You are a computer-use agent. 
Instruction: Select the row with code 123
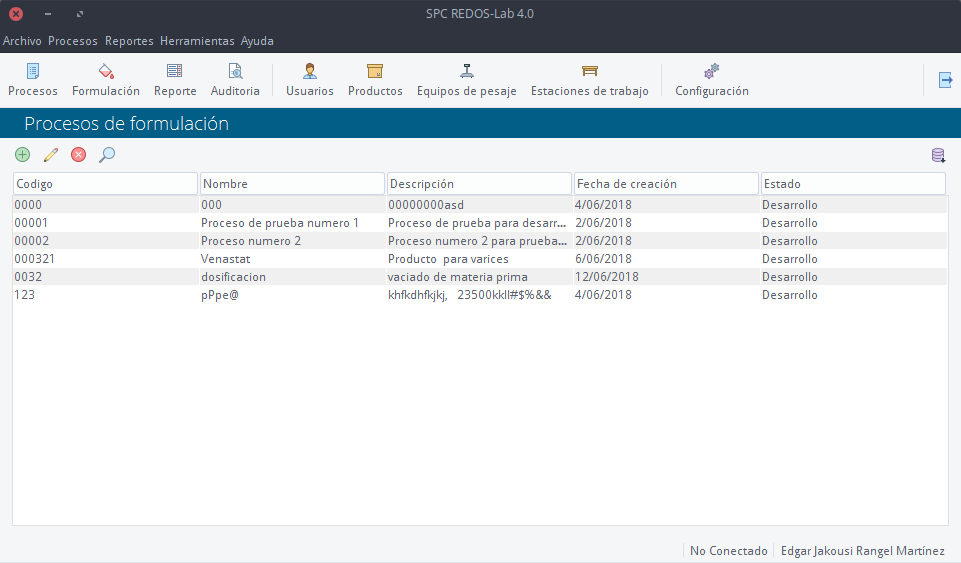pyautogui.click(x=480, y=295)
